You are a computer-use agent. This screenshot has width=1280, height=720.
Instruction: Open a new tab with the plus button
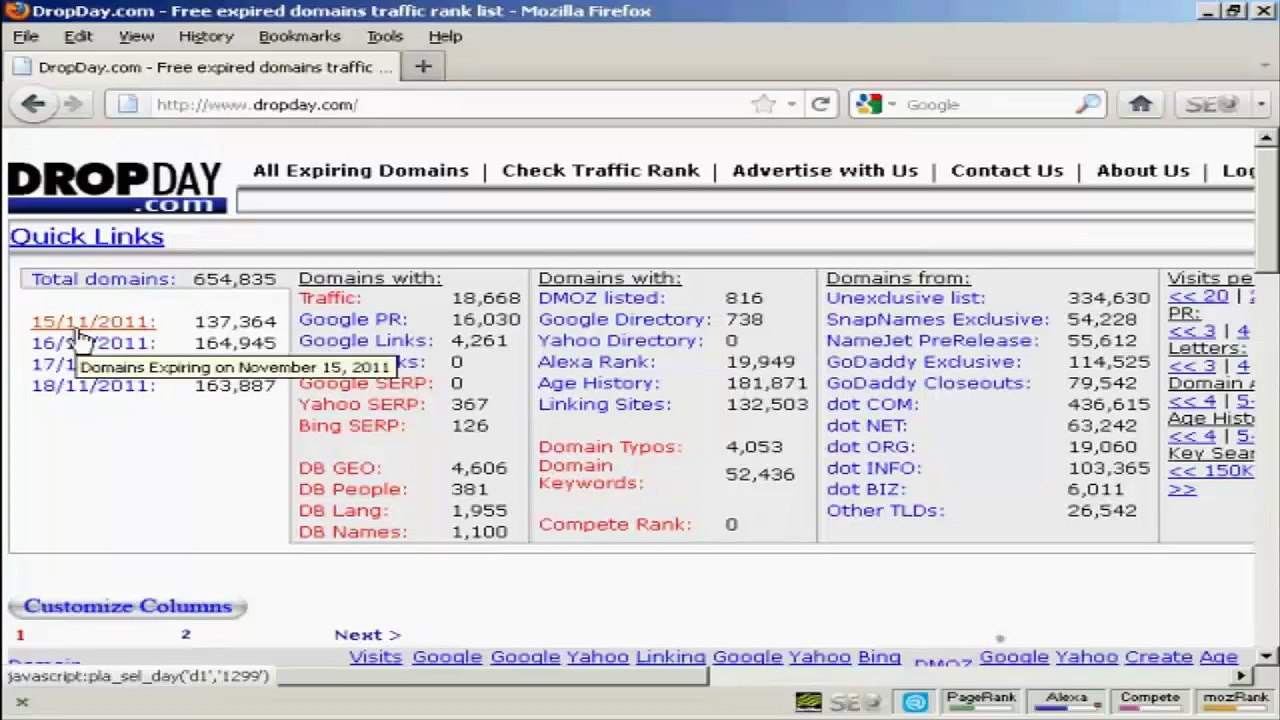(x=423, y=67)
